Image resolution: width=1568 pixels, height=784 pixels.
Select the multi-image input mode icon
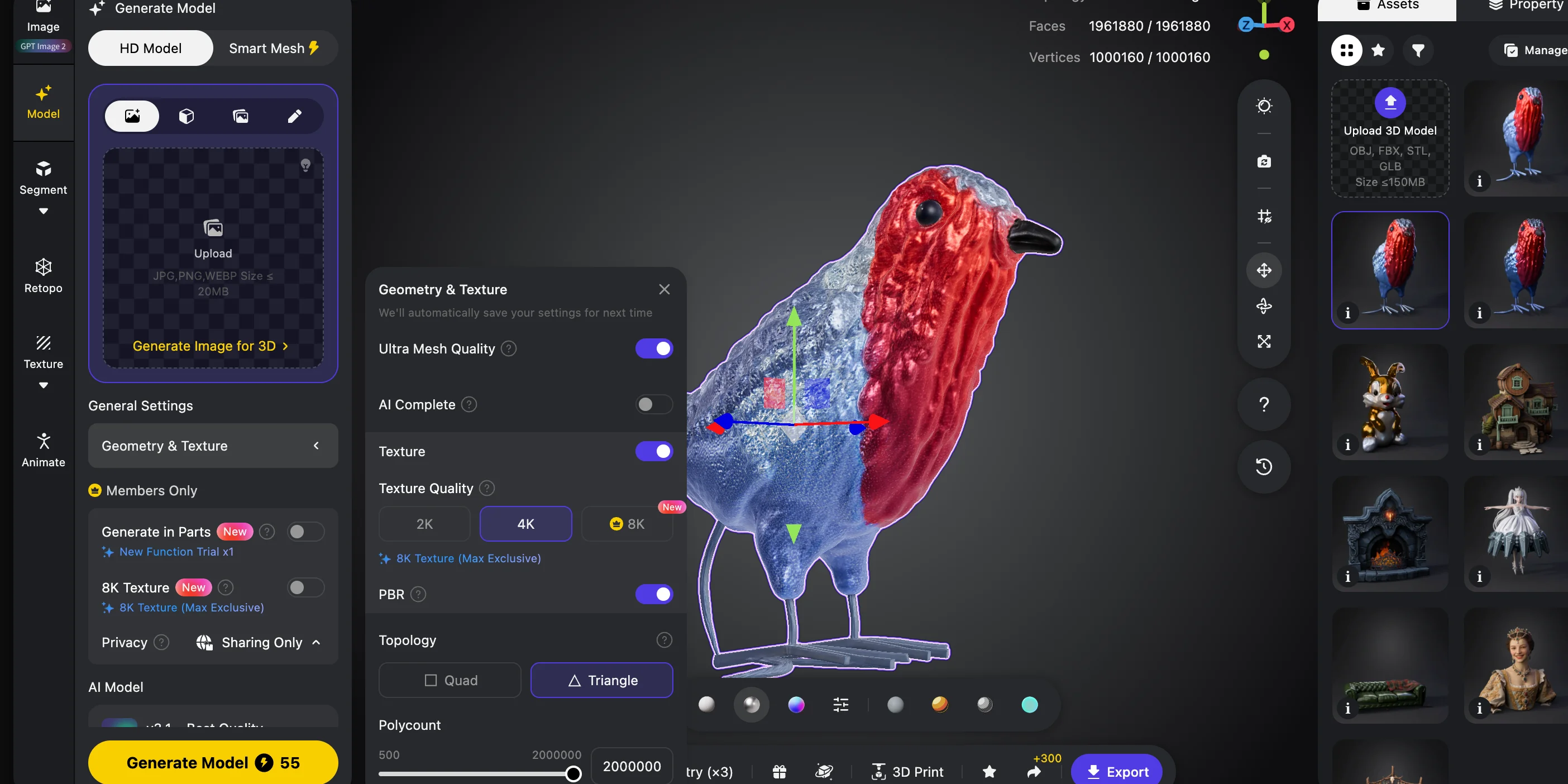pos(241,116)
